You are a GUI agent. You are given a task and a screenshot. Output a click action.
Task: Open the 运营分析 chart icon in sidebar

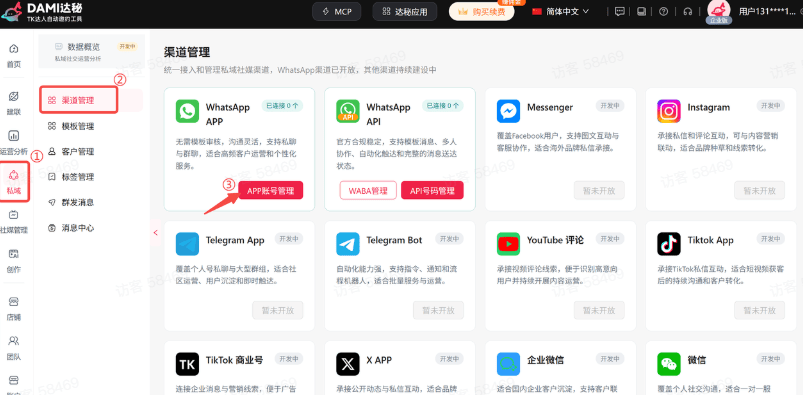[x=14, y=136]
